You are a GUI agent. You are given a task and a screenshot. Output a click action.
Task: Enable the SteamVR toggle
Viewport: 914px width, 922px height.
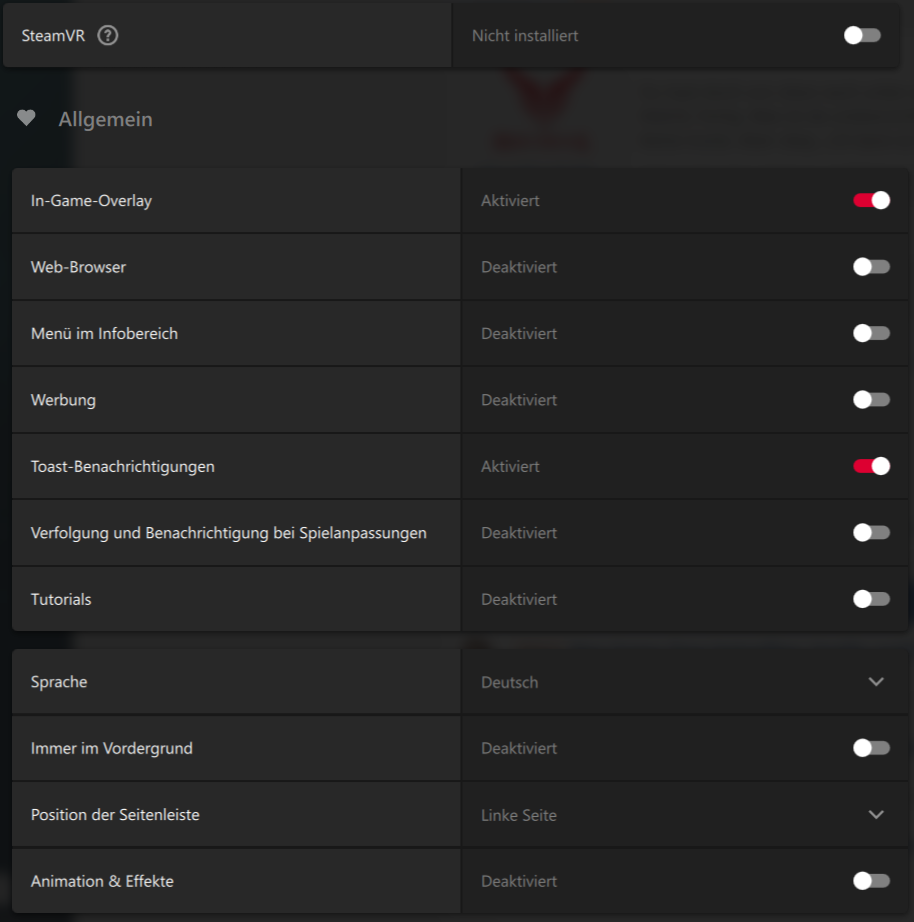pos(861,34)
